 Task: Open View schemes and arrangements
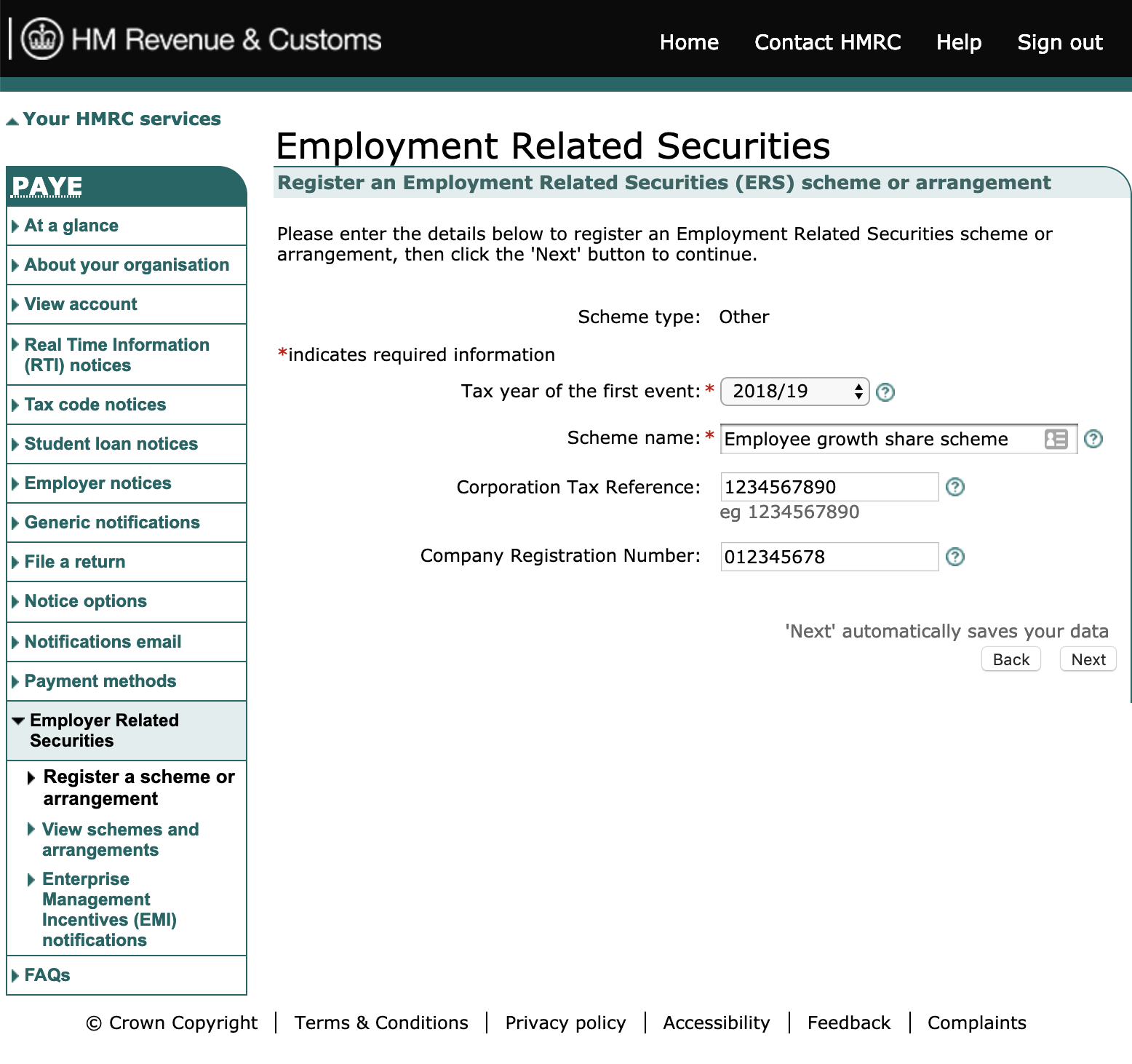[121, 840]
